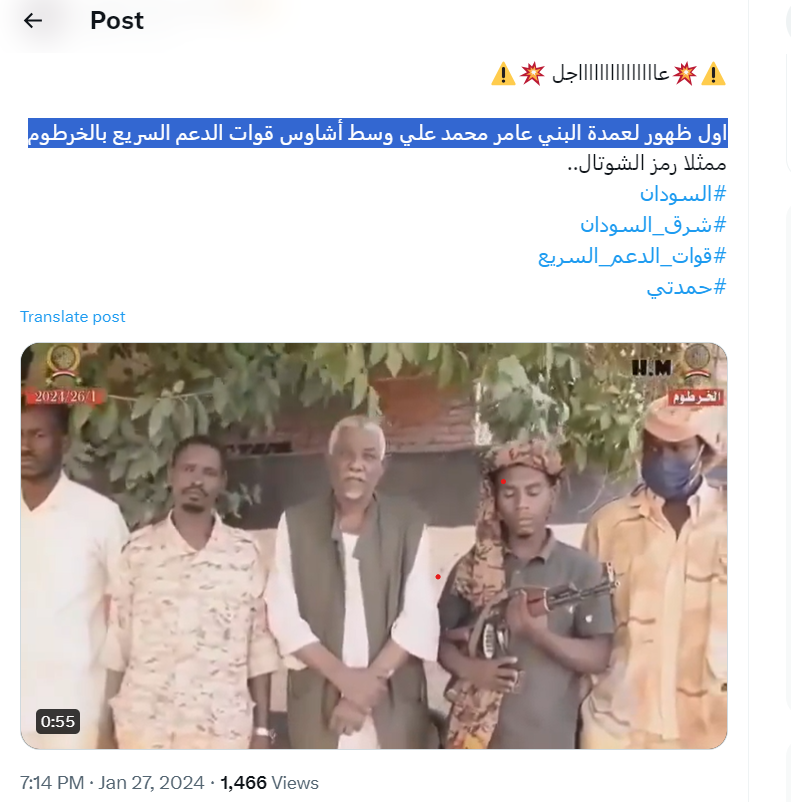Open the #قوات_الدعم_السريع hashtag
The height and width of the screenshot is (802, 791).
point(632,256)
